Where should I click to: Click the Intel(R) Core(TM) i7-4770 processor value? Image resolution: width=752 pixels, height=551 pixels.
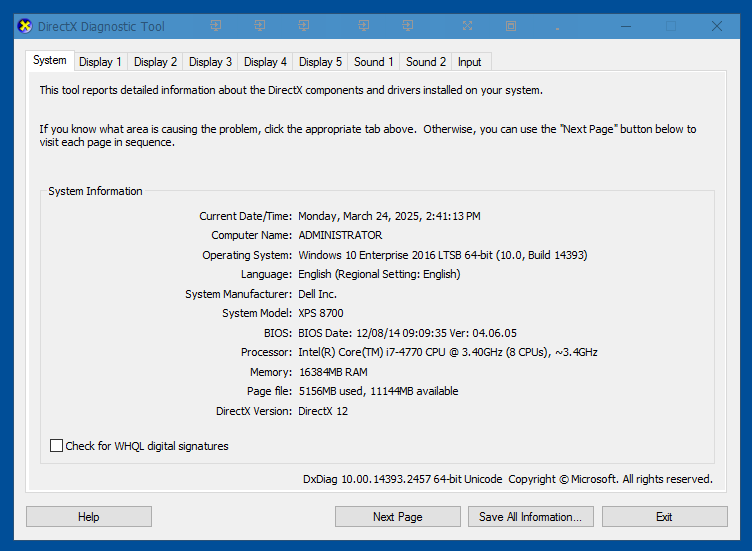[447, 352]
